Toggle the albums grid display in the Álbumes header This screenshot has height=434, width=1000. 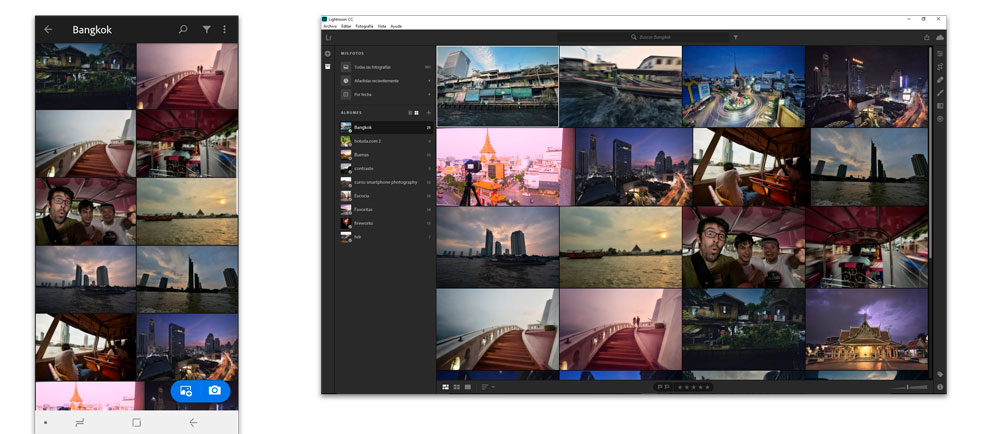coord(417,113)
